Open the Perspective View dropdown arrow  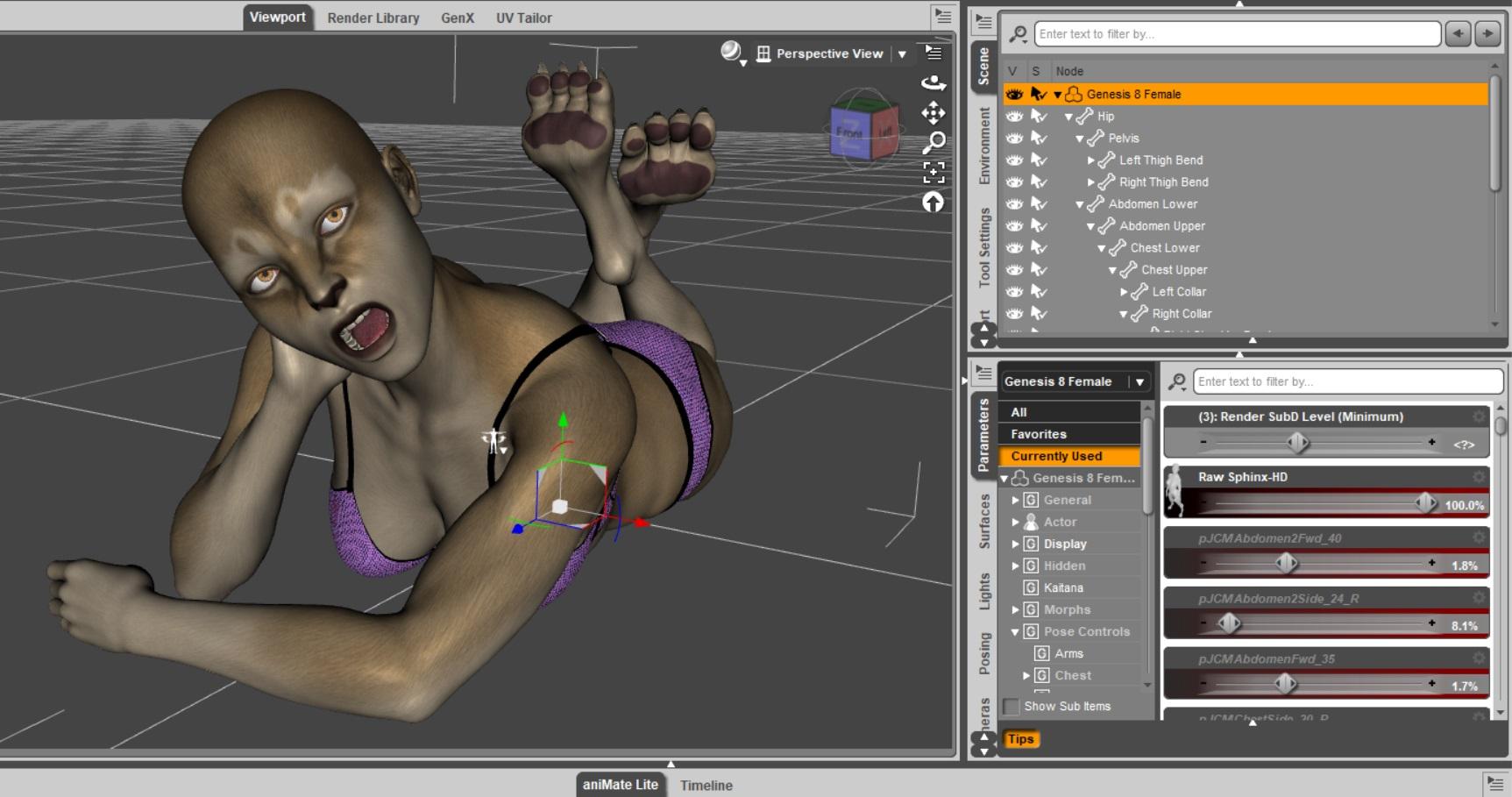pos(902,54)
